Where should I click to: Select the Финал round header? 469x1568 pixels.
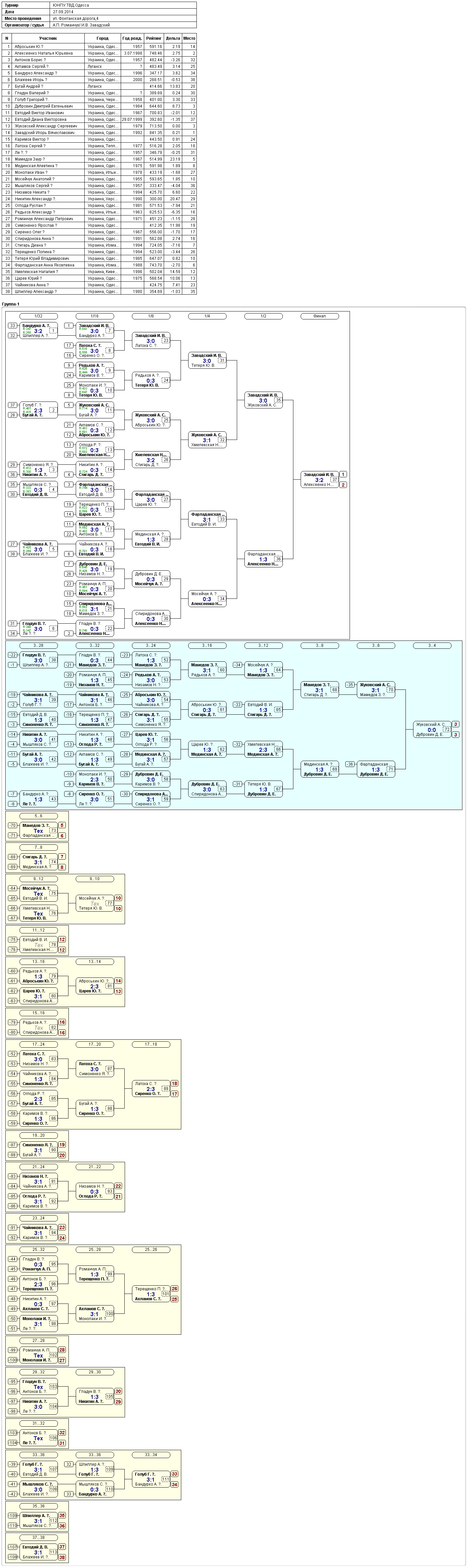pyautogui.click(x=320, y=316)
